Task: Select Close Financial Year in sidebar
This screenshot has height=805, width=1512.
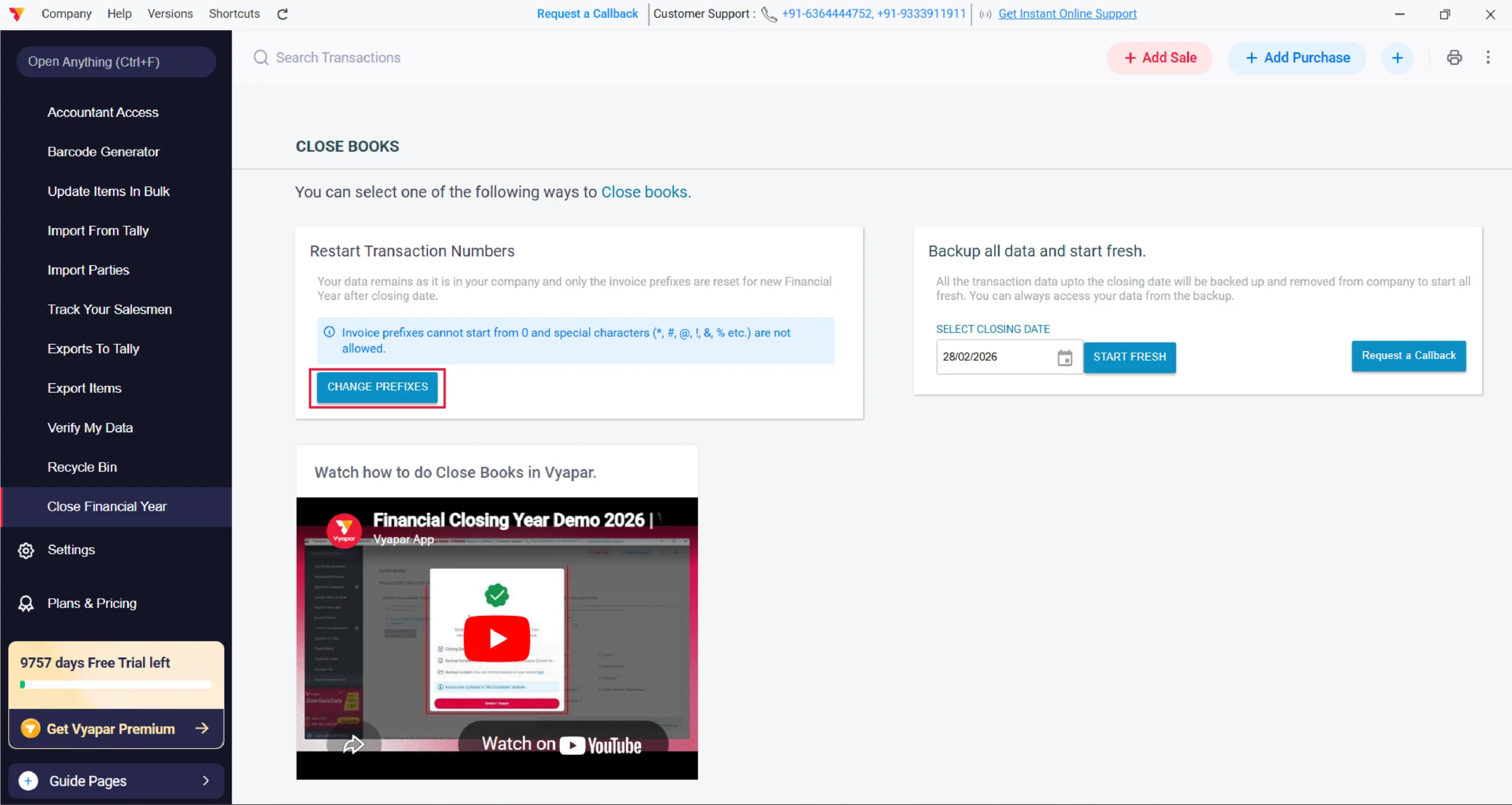Action: (x=116, y=507)
